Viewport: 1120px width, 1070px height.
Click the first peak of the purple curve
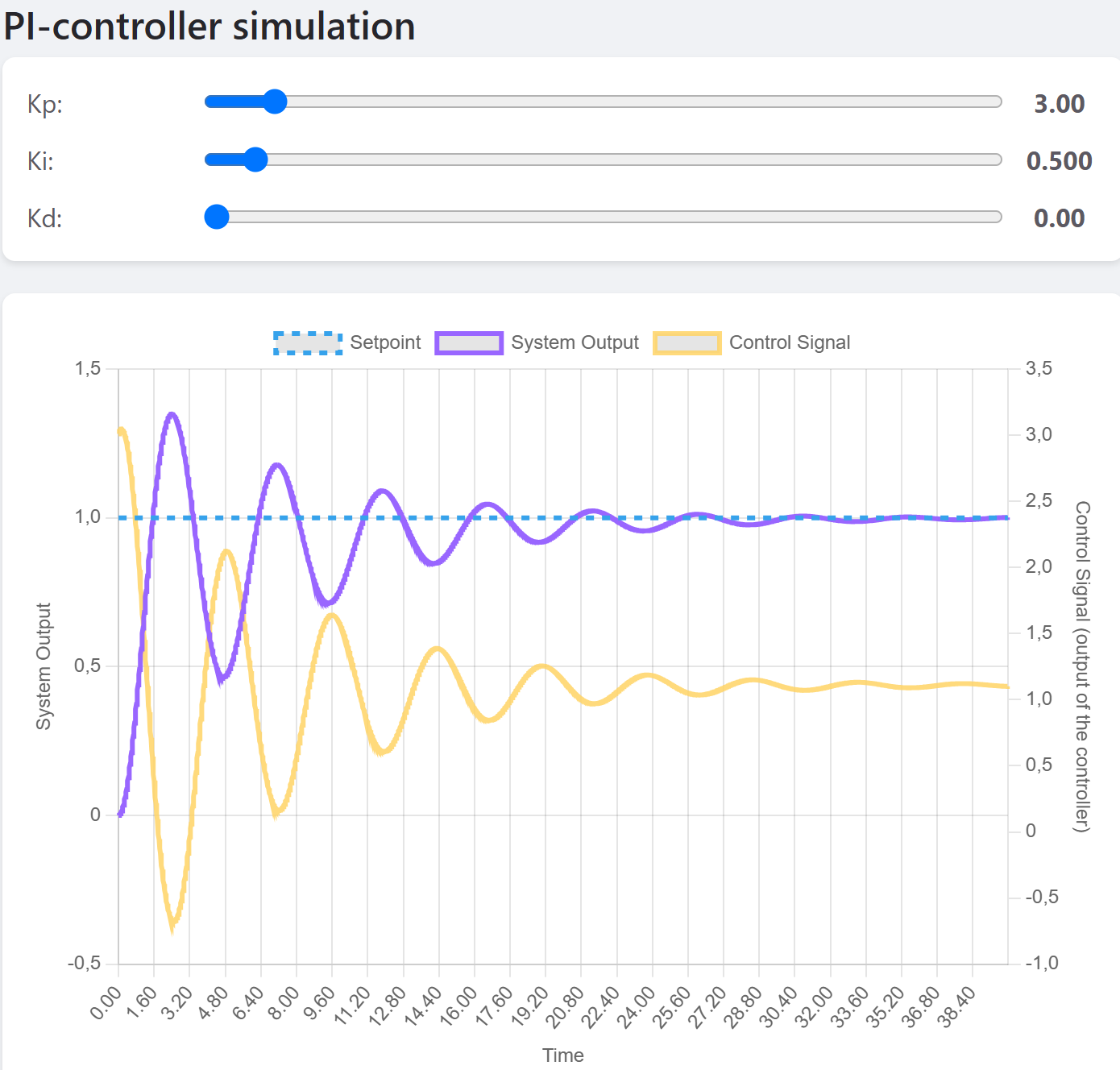point(172,414)
